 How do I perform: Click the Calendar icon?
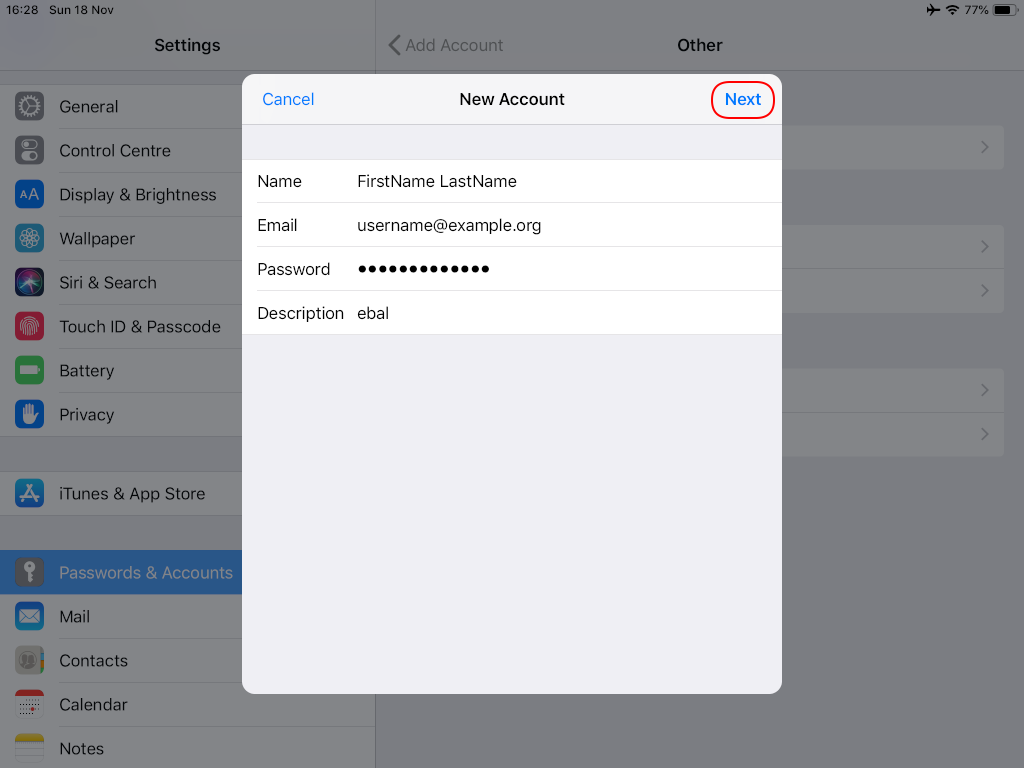coord(29,704)
